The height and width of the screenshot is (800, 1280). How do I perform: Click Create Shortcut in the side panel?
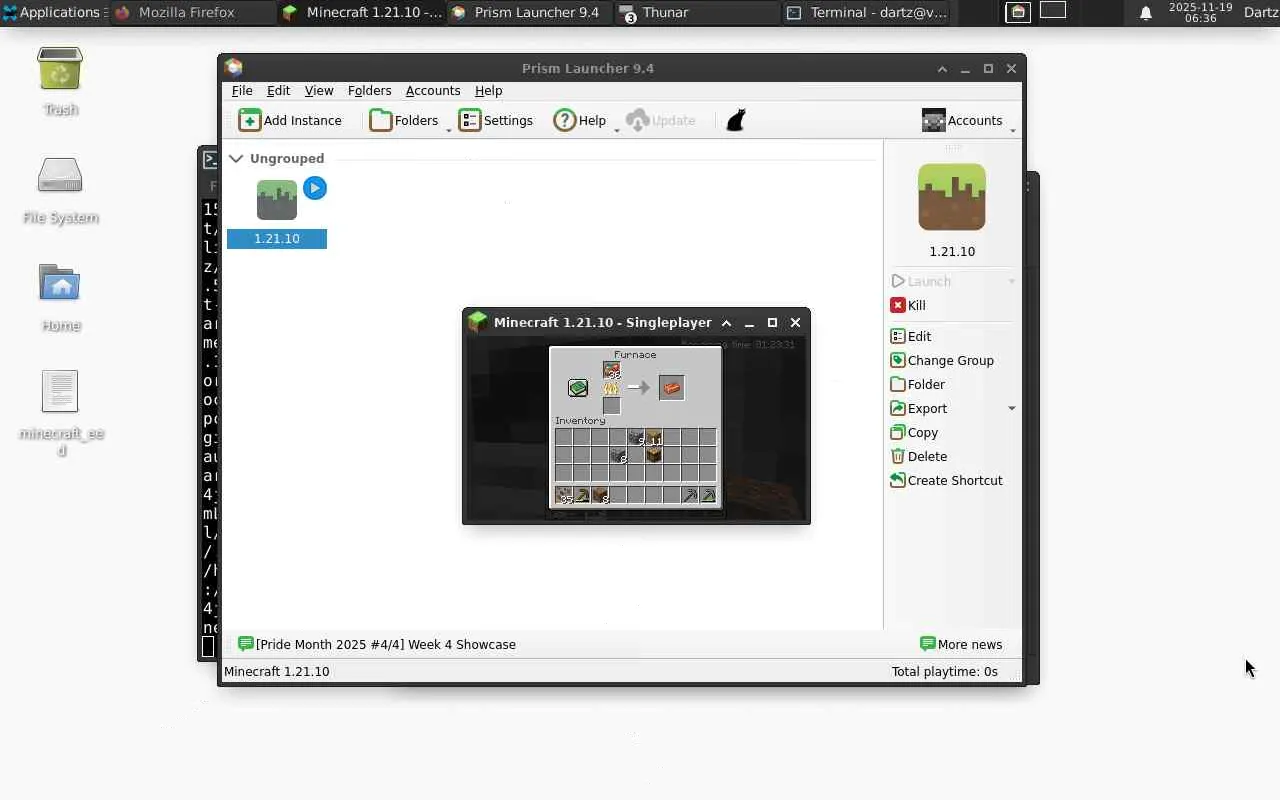946,480
